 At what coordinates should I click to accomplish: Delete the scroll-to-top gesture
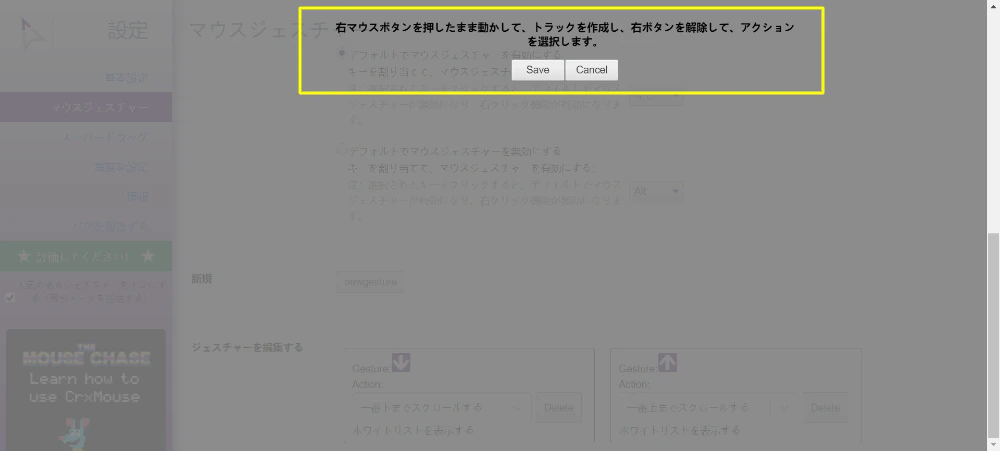pos(825,408)
